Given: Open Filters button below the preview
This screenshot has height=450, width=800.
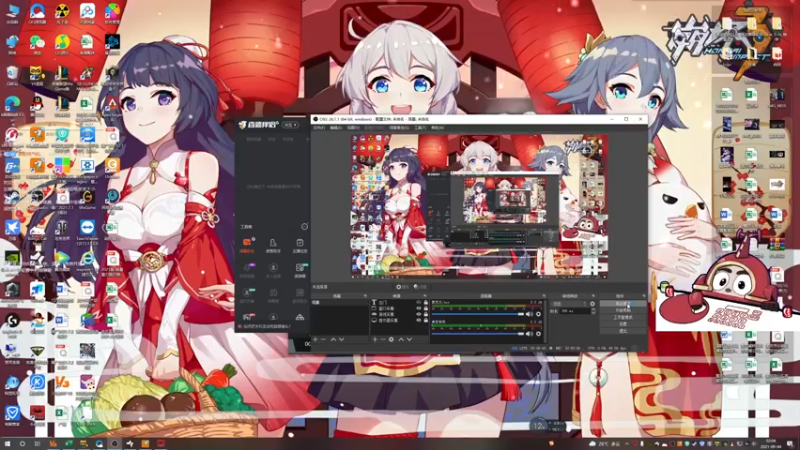Looking at the screenshot, I should coord(420,287).
